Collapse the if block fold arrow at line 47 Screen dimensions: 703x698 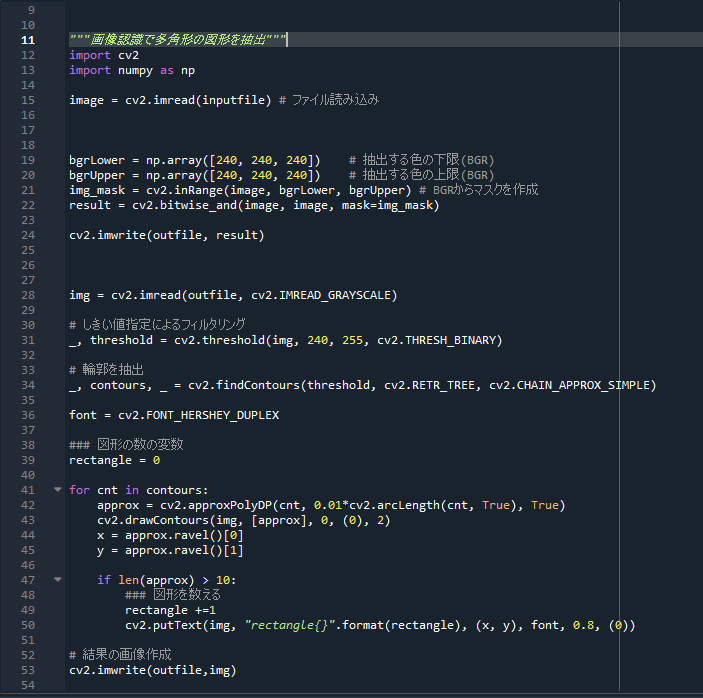click(x=57, y=579)
